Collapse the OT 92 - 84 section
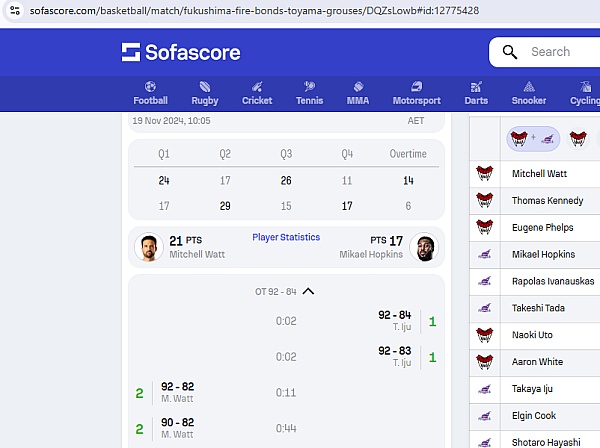 [x=308, y=292]
